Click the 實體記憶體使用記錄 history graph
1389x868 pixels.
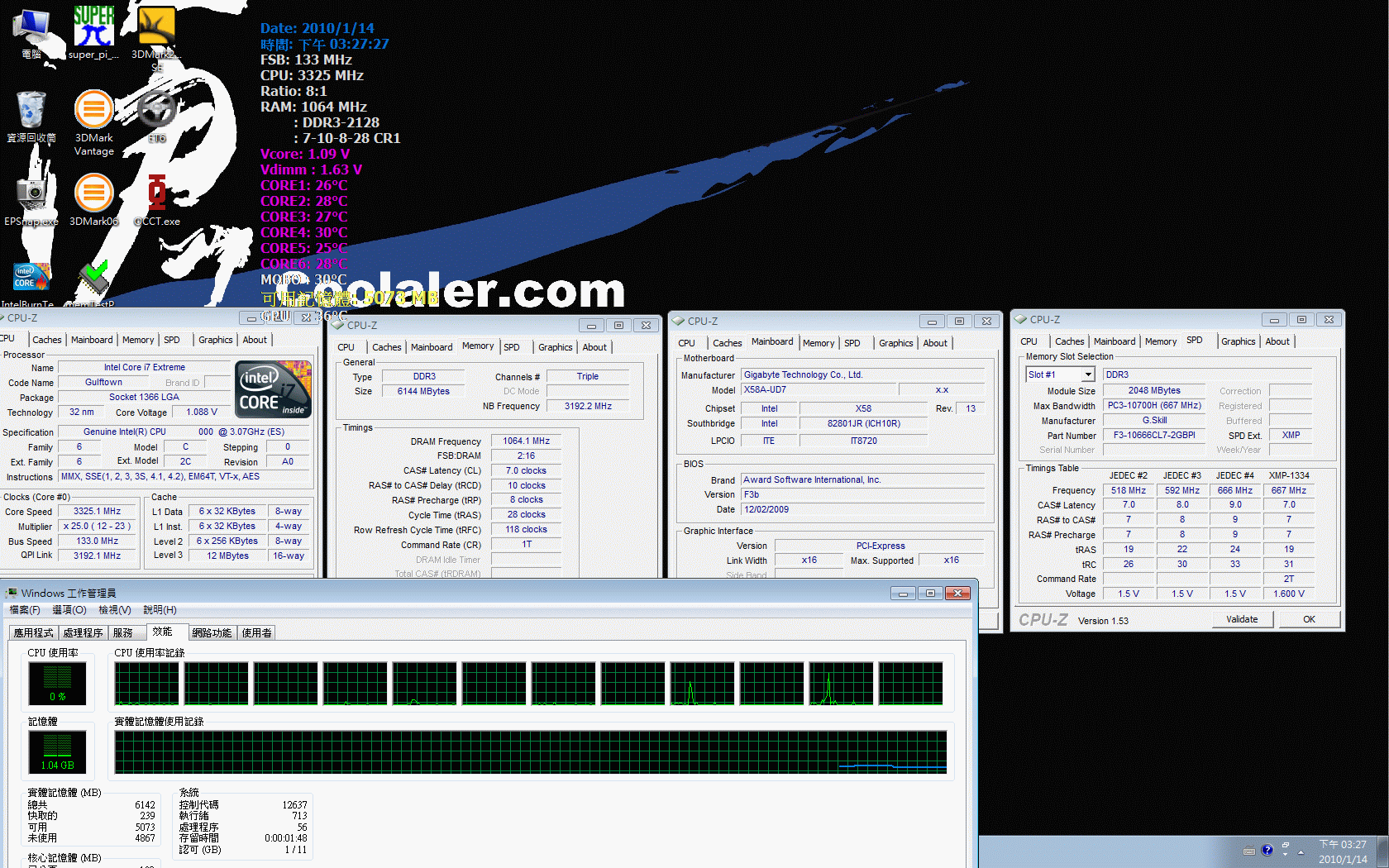[x=531, y=752]
